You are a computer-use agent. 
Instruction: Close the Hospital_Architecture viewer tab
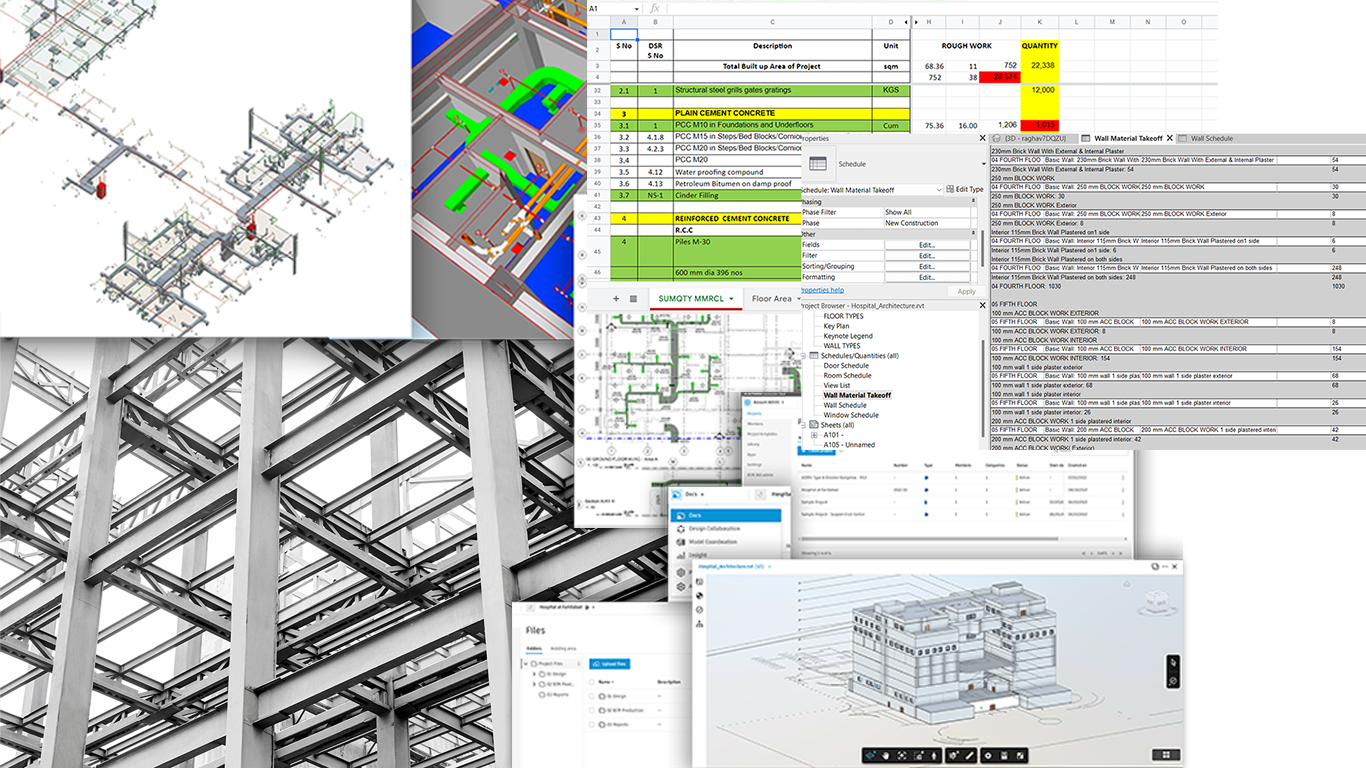point(769,567)
